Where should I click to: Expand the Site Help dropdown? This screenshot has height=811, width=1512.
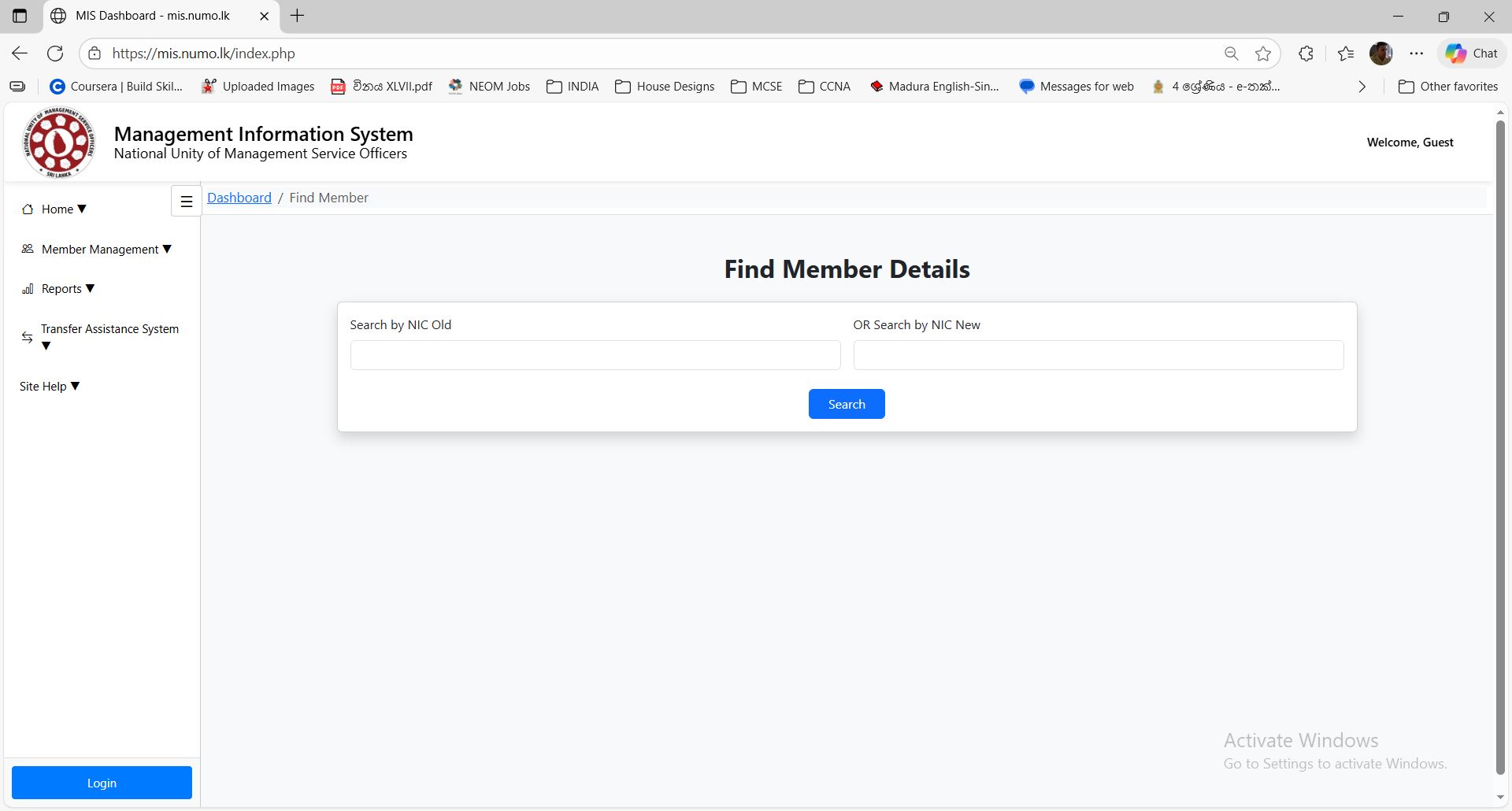75,386
